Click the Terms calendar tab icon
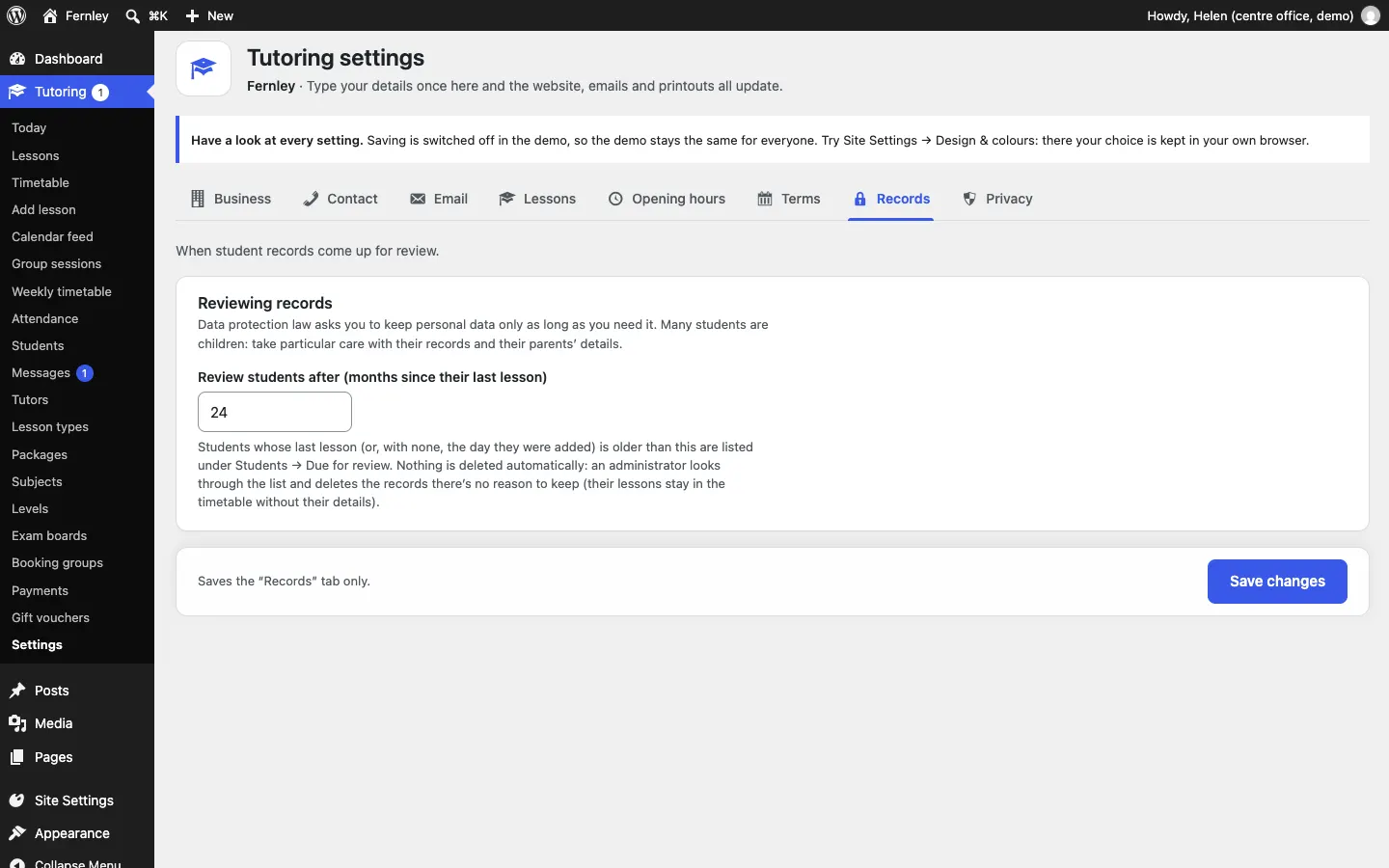The height and width of the screenshot is (868, 1389). 765,199
